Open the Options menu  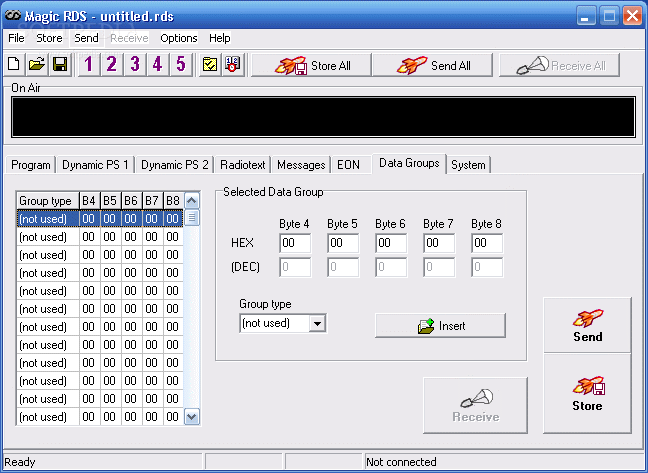179,38
